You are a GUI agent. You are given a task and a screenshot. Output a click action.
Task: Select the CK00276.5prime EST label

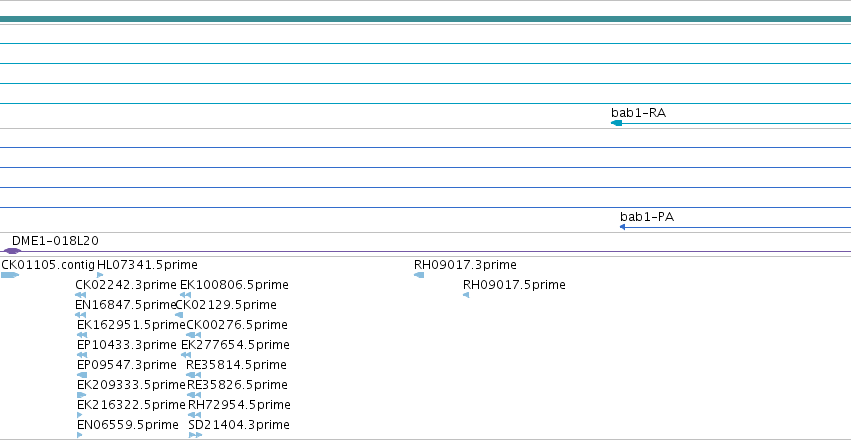point(237,324)
